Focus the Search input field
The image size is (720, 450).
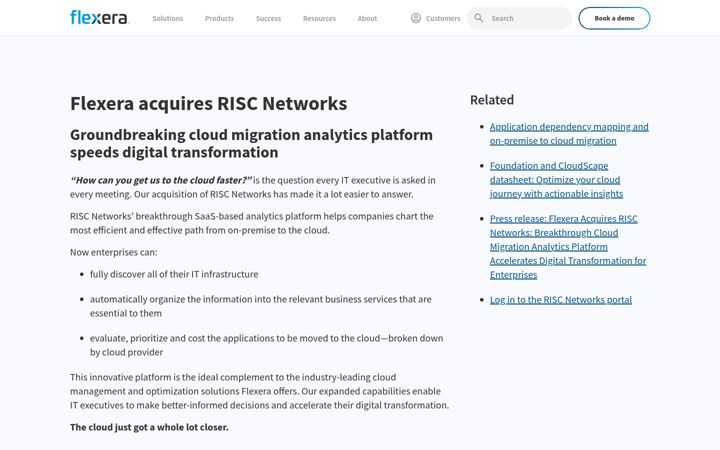(x=519, y=18)
